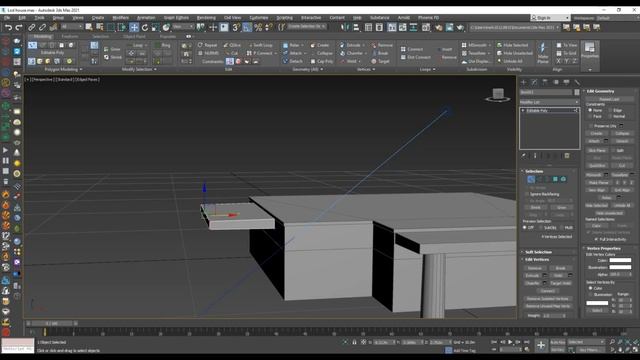
Task: Click the Pin Stack icon below the modifier stack
Action: tap(524, 156)
